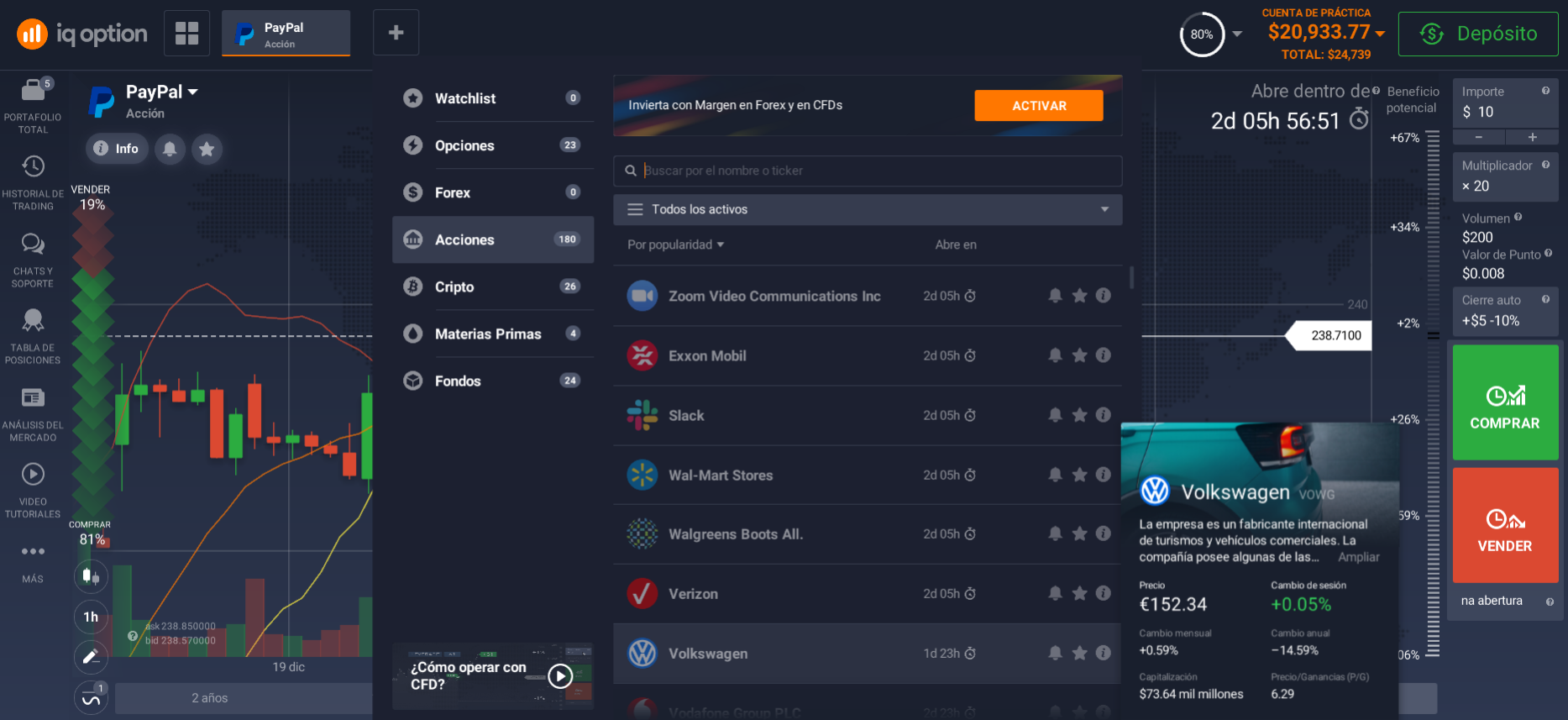Select the Forex category
1568x720 pixels.
click(493, 192)
